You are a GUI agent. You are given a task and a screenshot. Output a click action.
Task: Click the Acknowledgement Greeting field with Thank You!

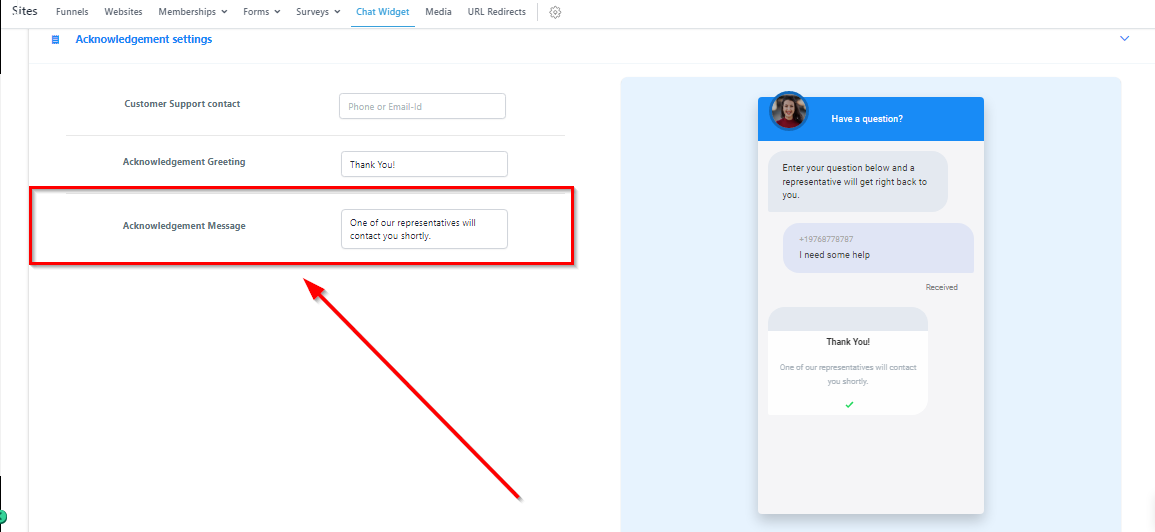[x=424, y=164]
